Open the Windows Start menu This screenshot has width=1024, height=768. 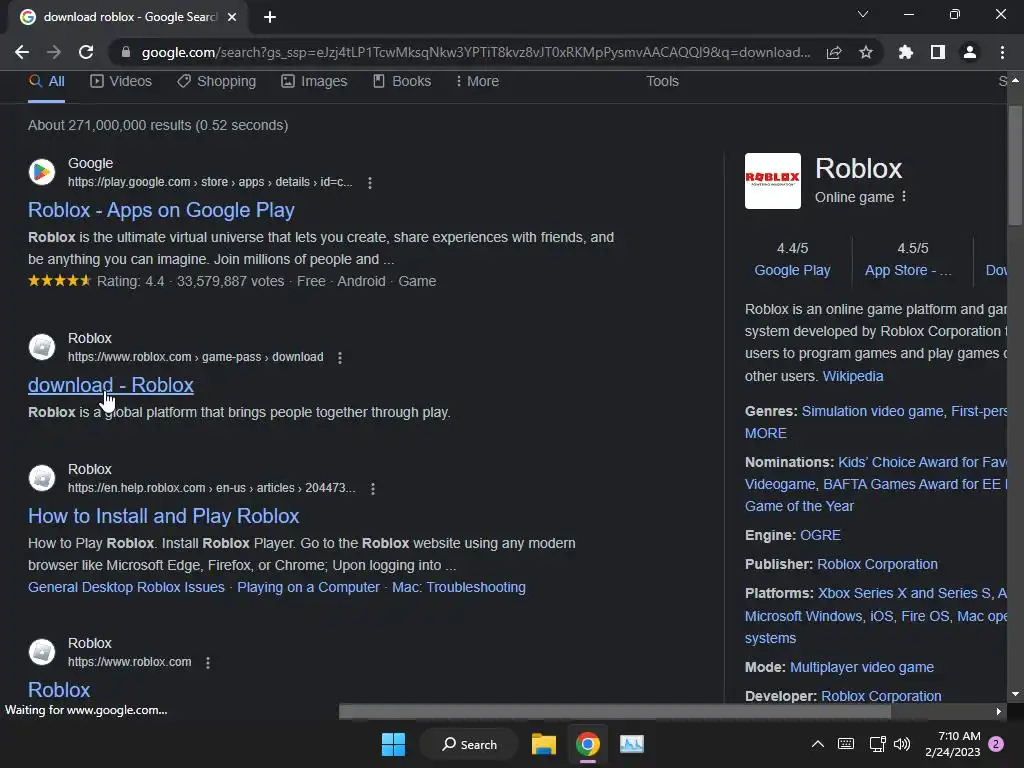coord(393,744)
